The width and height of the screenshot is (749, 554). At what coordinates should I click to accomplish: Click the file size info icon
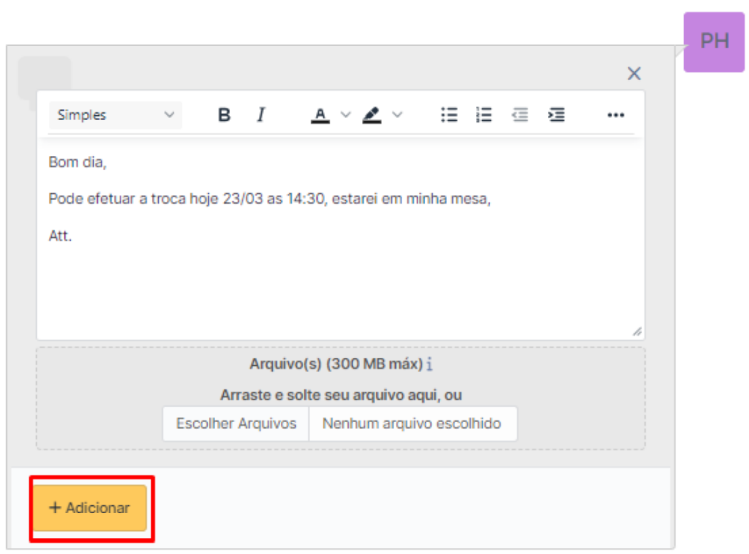[x=430, y=365]
